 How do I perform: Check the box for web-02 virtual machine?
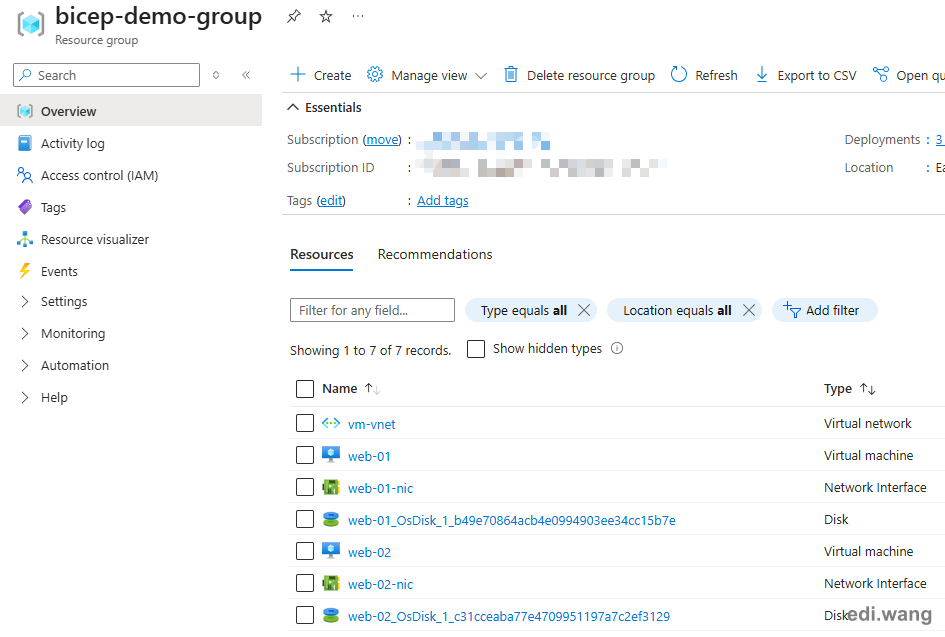[305, 551]
